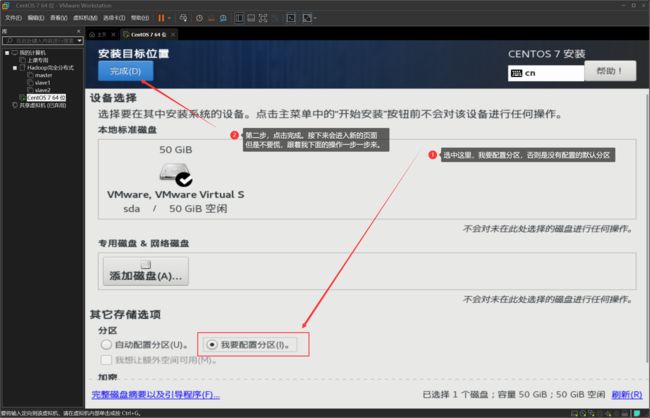Click the orange pause virtual machine icon

tap(161, 18)
